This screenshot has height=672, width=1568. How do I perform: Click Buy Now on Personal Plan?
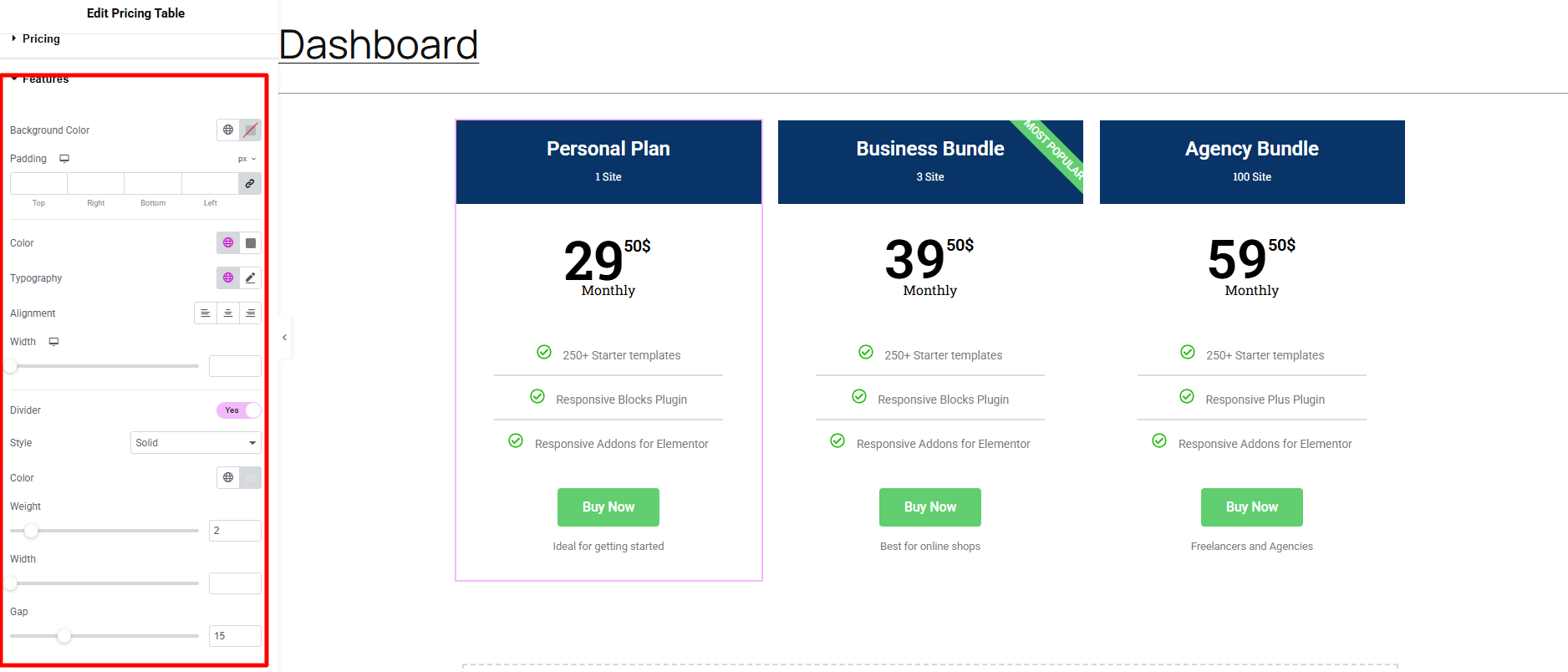point(608,507)
